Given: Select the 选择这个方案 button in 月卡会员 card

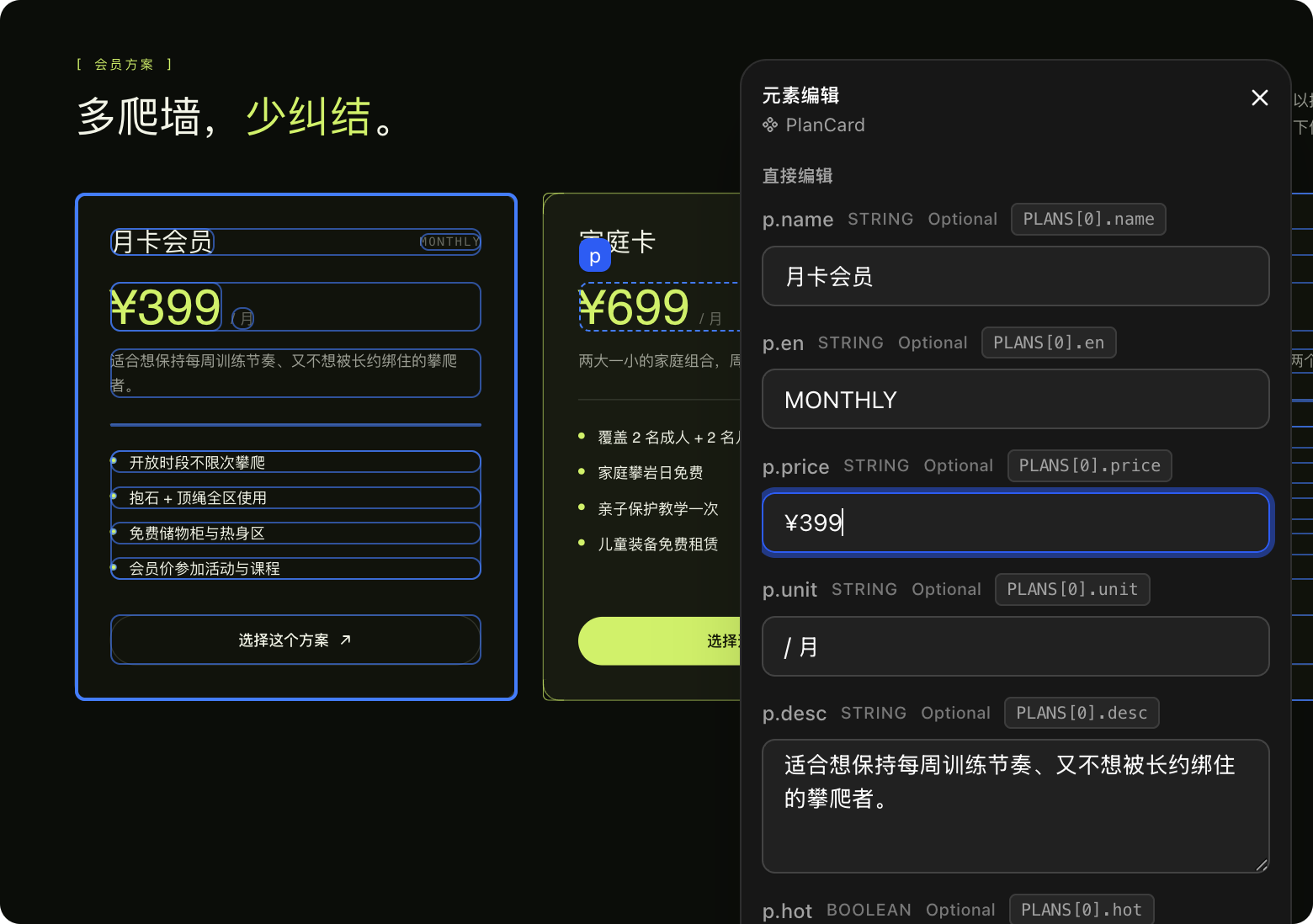Looking at the screenshot, I should (295, 640).
